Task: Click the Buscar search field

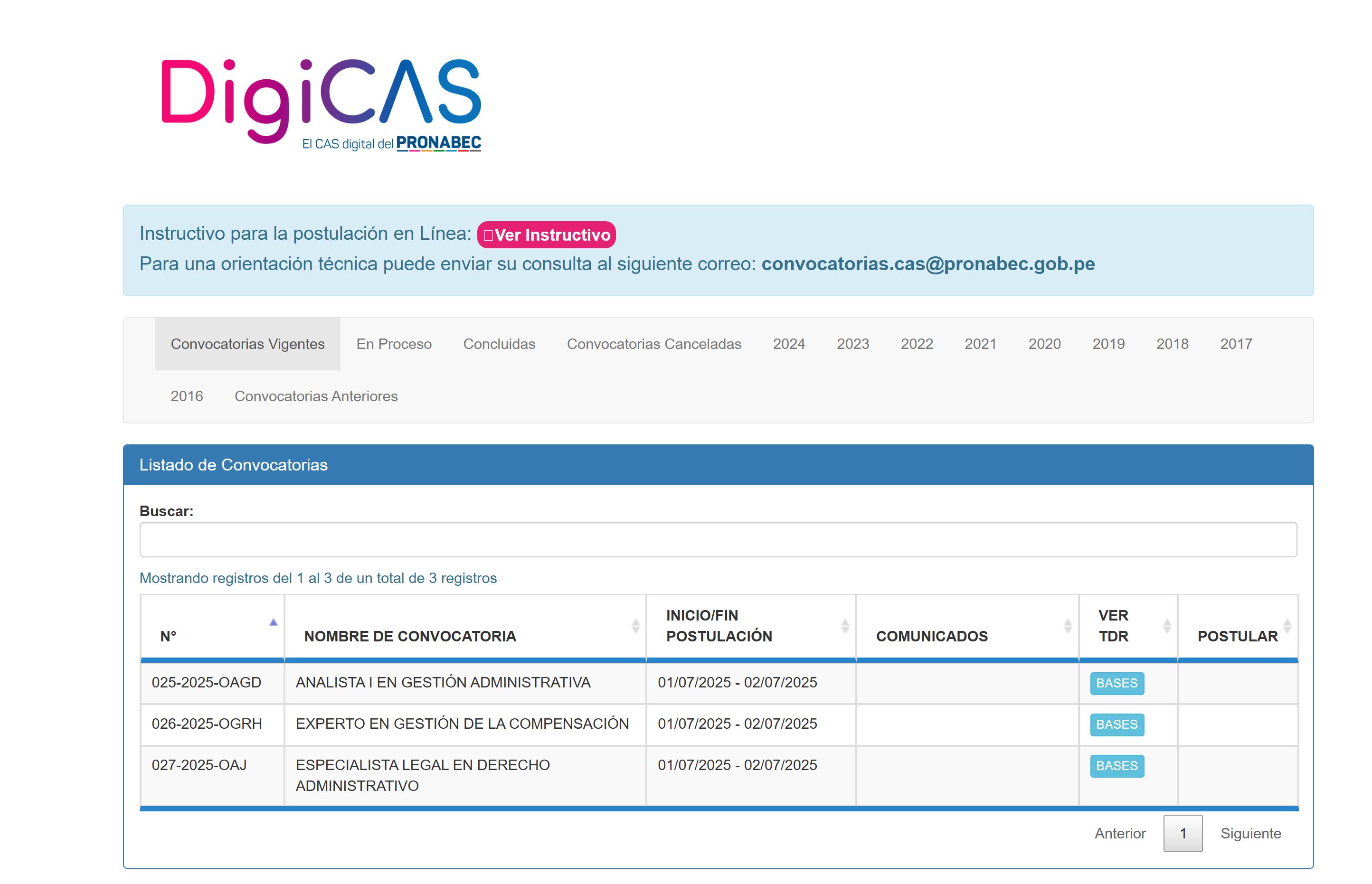Action: [x=718, y=540]
